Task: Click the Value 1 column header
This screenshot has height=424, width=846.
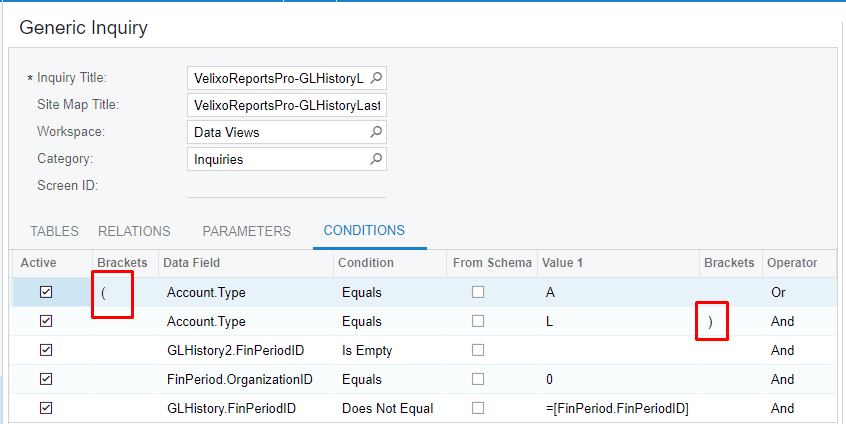Action: [x=562, y=263]
